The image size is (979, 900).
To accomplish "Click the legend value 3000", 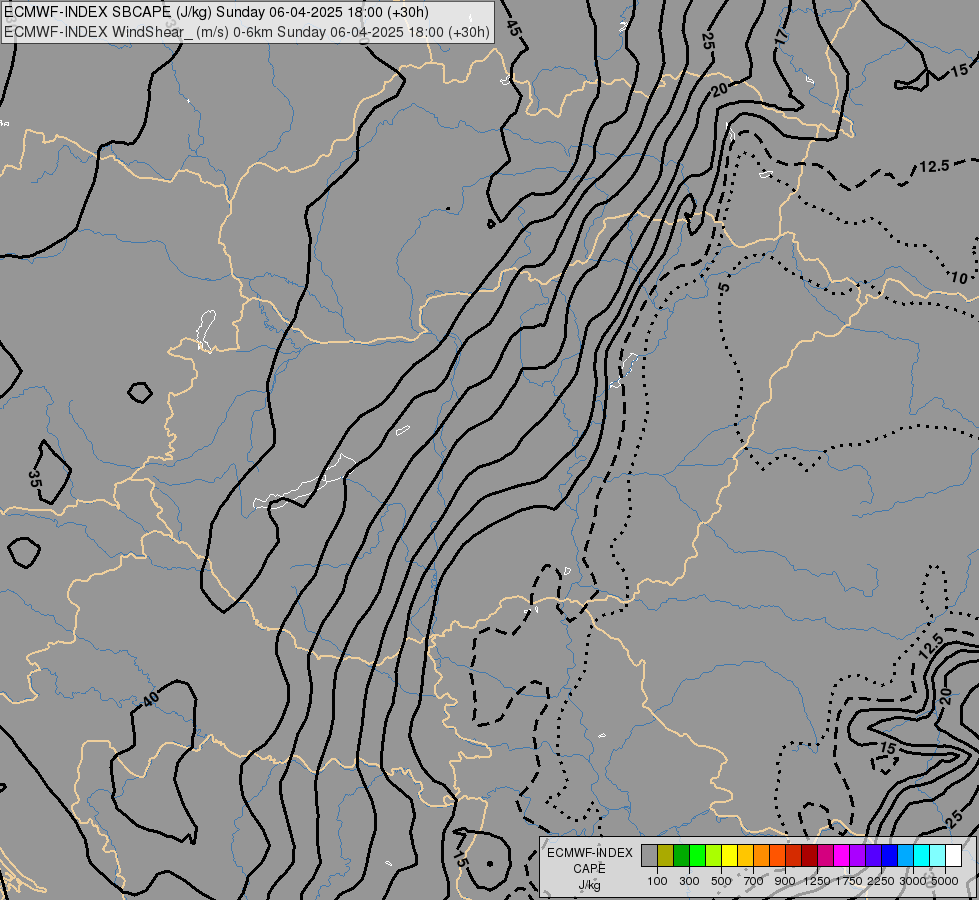I will coord(913,881).
